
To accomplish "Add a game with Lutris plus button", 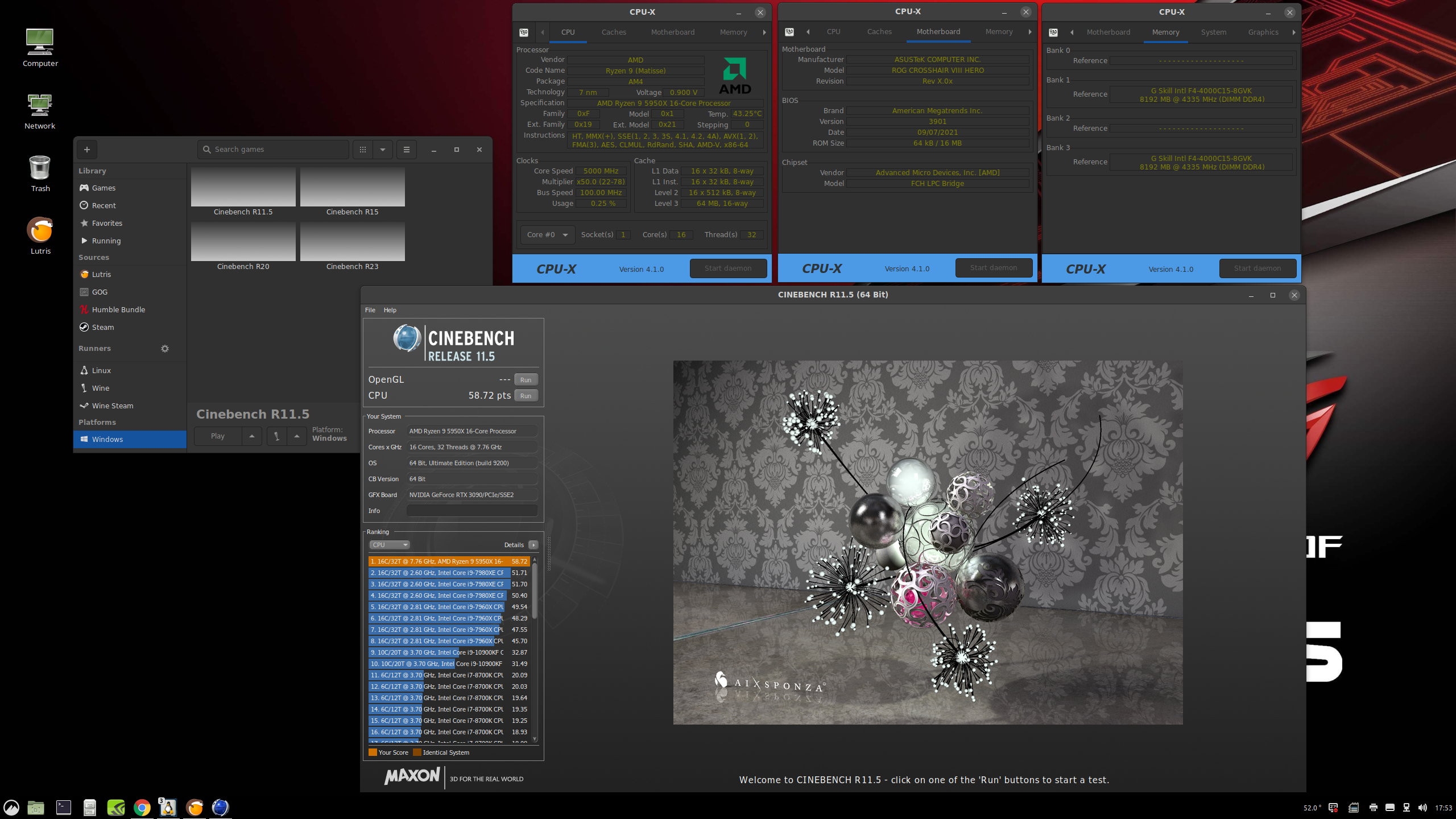I will pyautogui.click(x=87, y=150).
